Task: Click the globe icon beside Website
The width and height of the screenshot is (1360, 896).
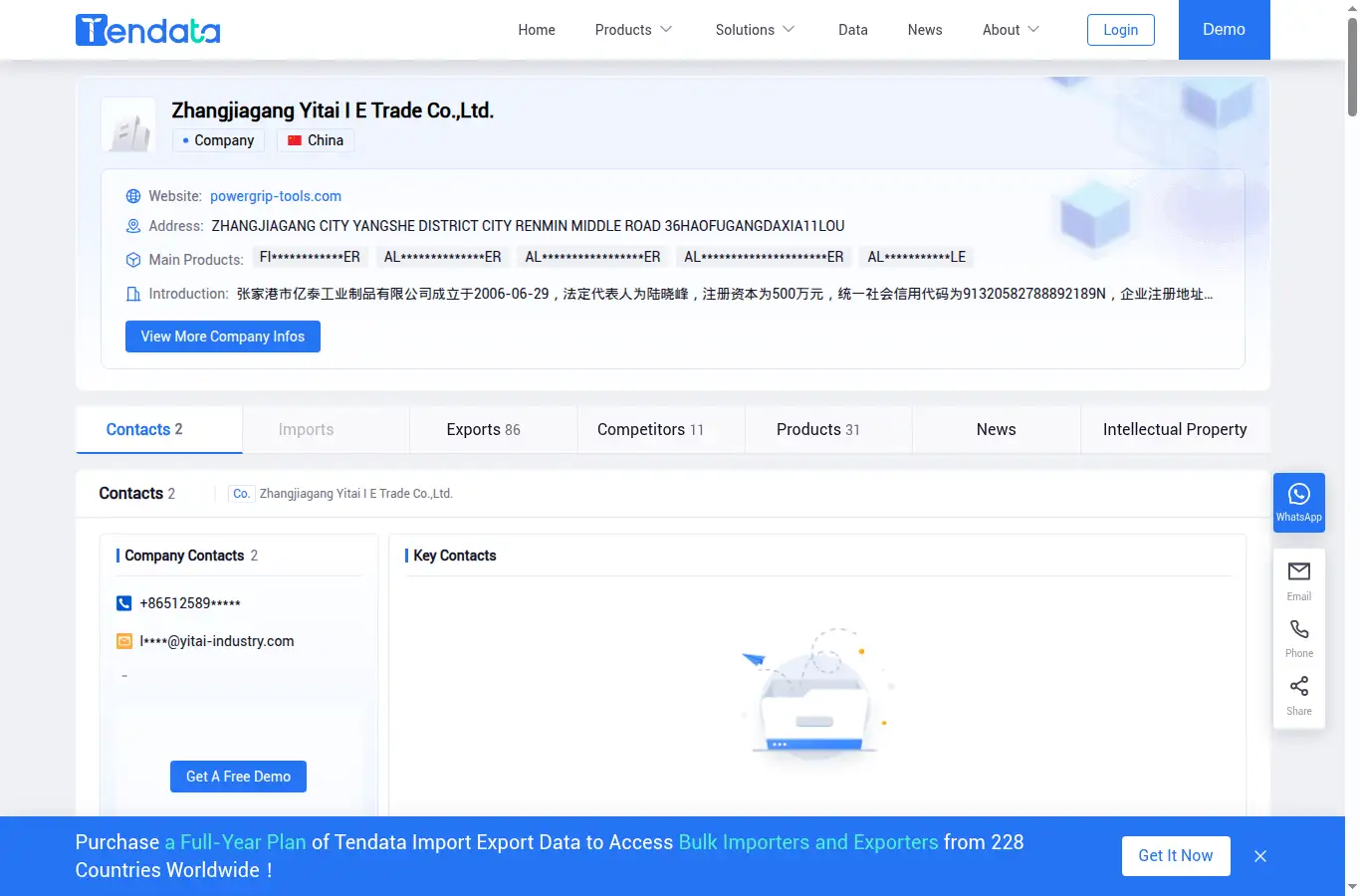Action: coord(133,196)
